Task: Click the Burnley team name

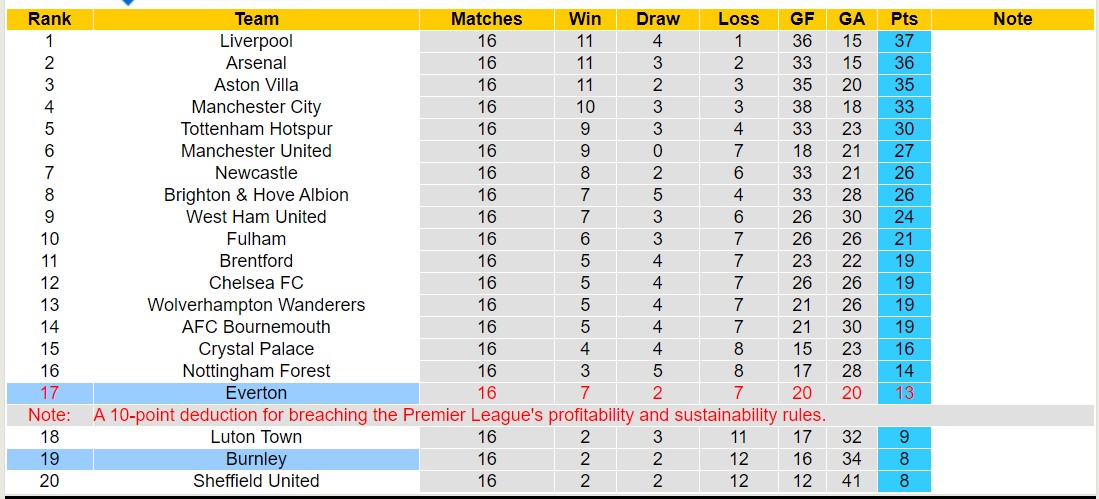Action: pyautogui.click(x=256, y=459)
